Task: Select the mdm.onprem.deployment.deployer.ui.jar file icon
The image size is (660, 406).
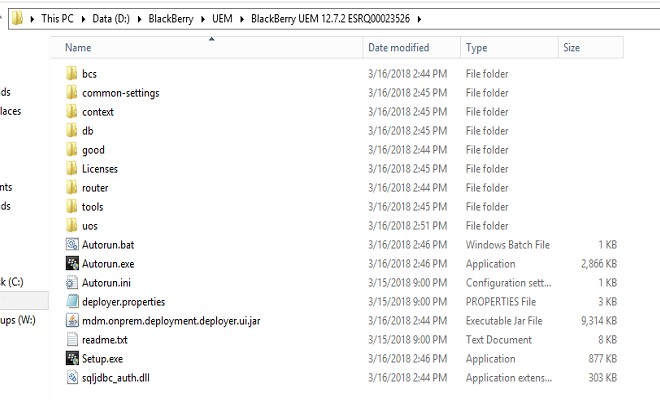Action: (71, 320)
